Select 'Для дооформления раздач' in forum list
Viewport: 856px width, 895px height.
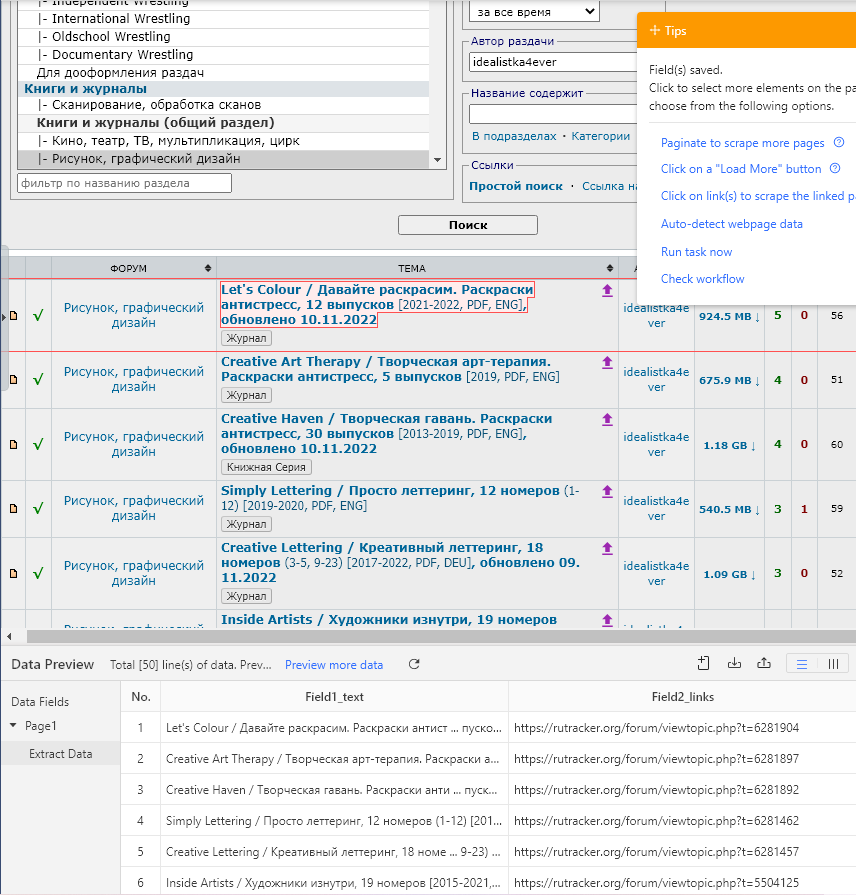click(224, 72)
